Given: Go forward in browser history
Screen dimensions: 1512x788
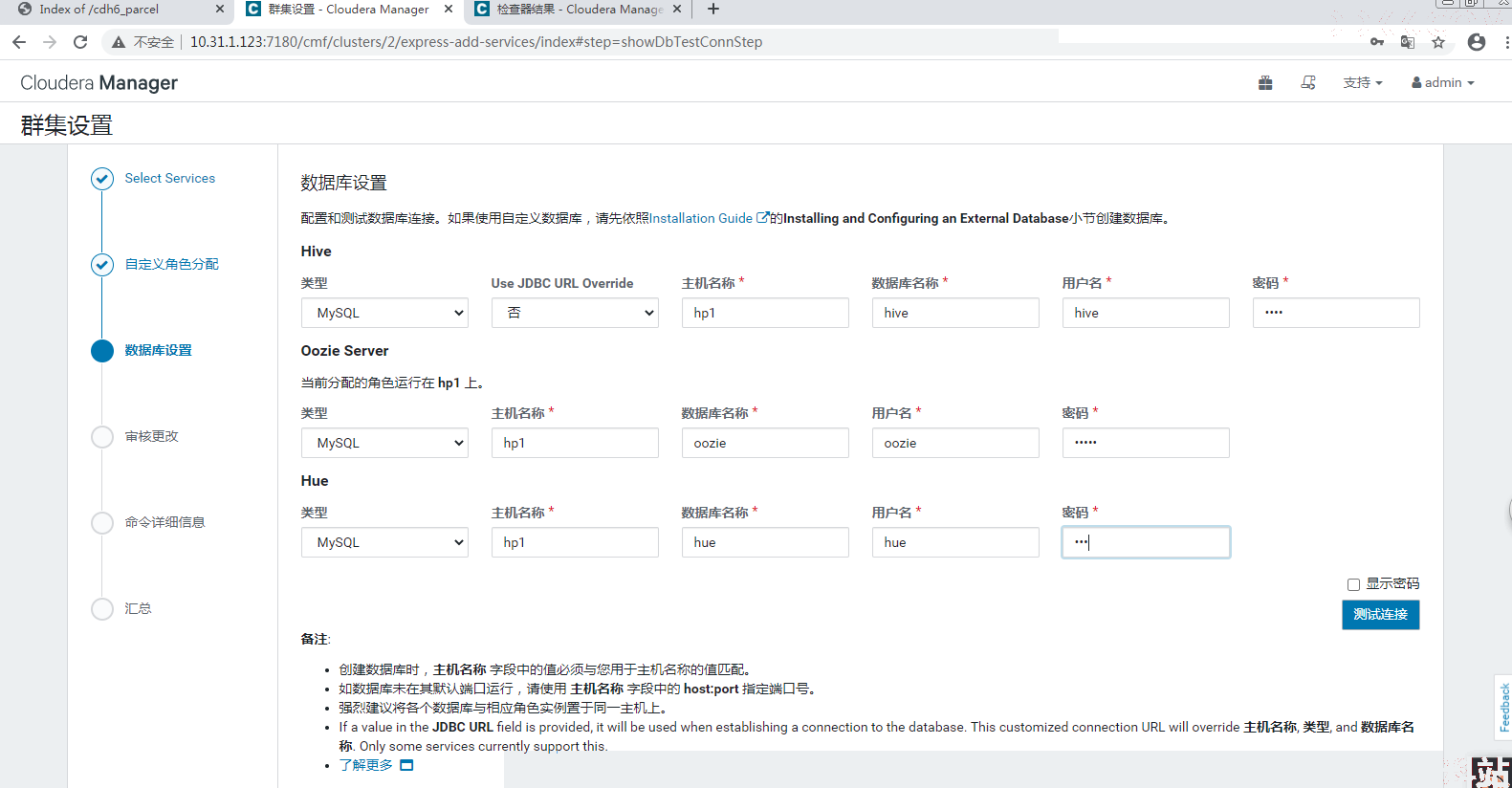Looking at the screenshot, I should point(50,42).
